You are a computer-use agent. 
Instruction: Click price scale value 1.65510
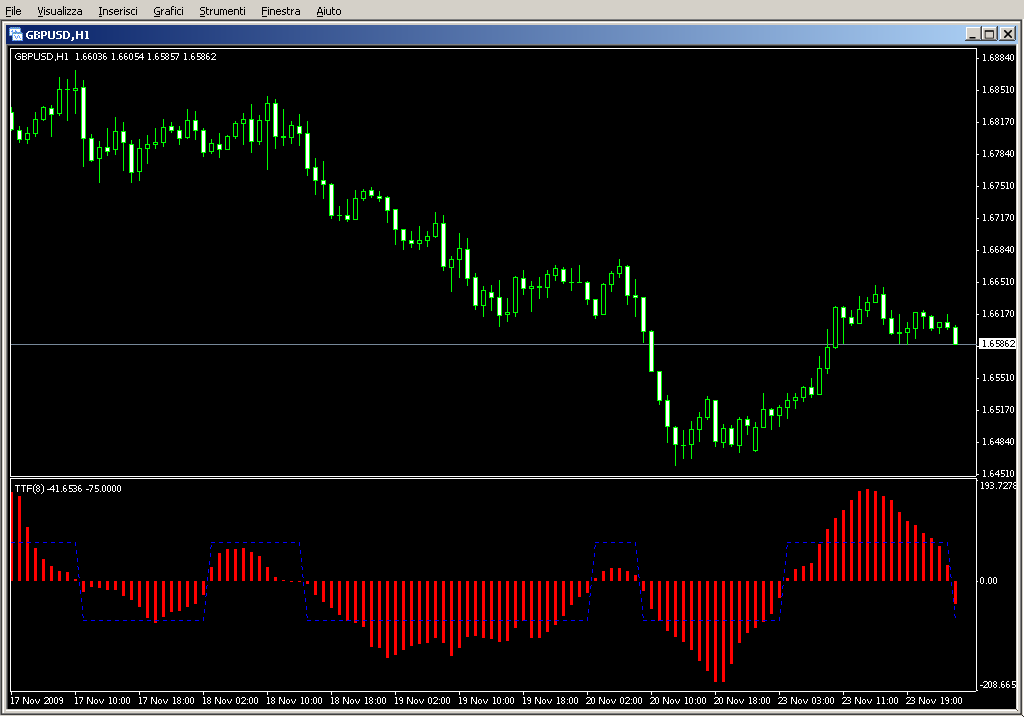[999, 377]
